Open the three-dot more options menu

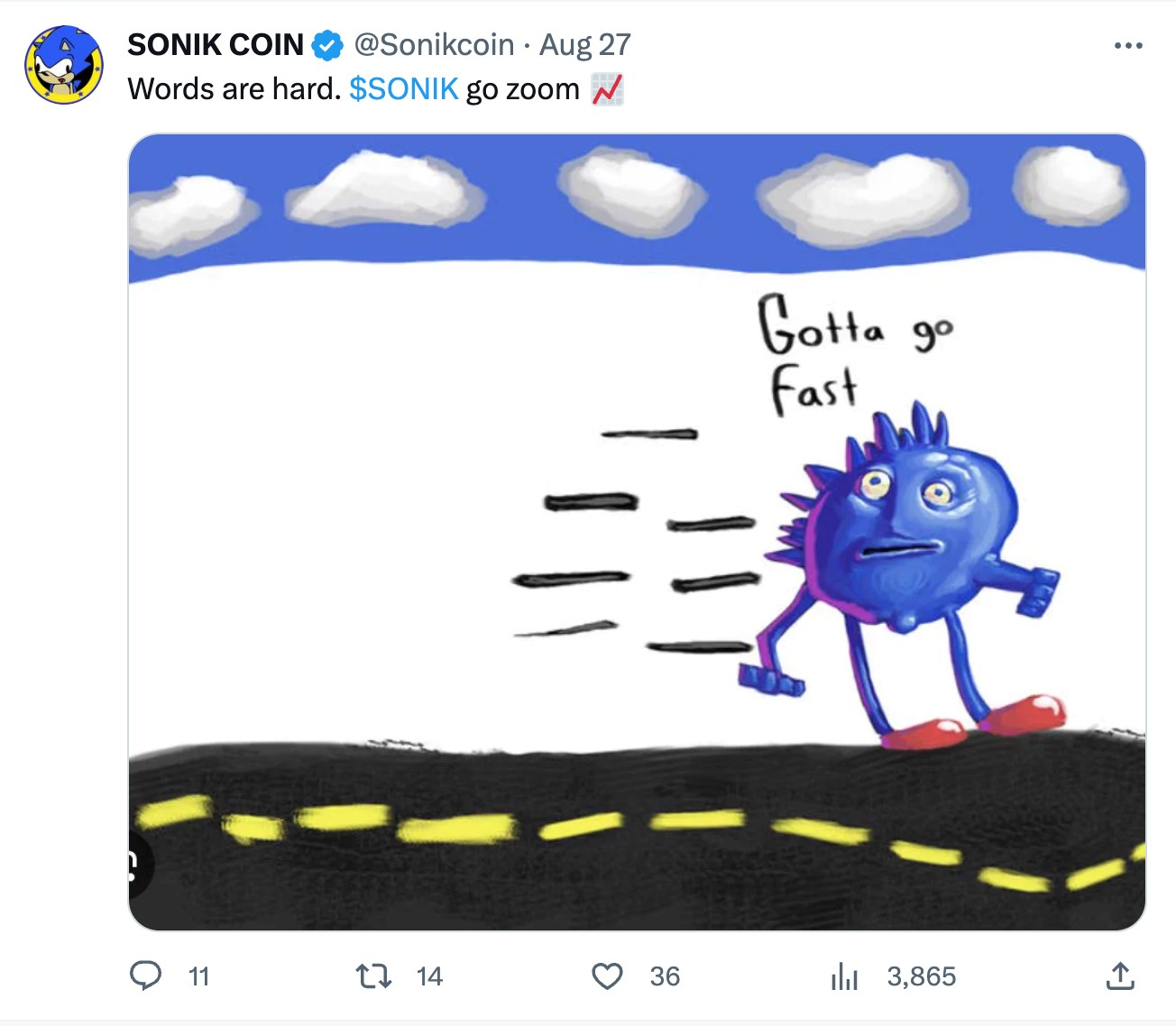[1128, 45]
